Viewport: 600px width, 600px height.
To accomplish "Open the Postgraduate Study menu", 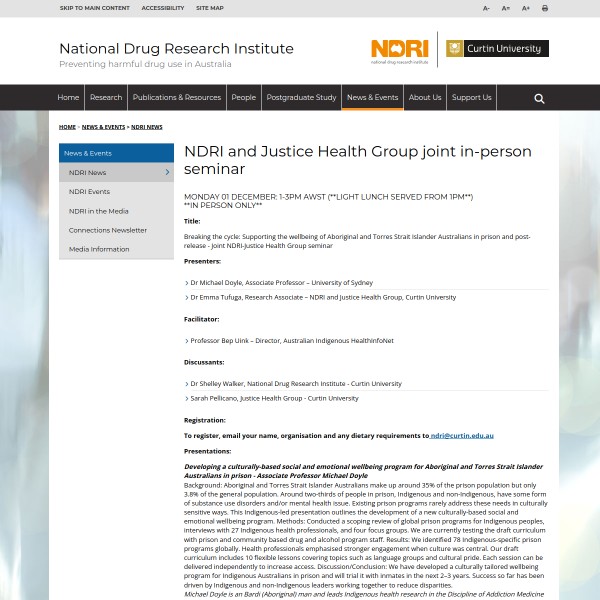I will click(301, 98).
